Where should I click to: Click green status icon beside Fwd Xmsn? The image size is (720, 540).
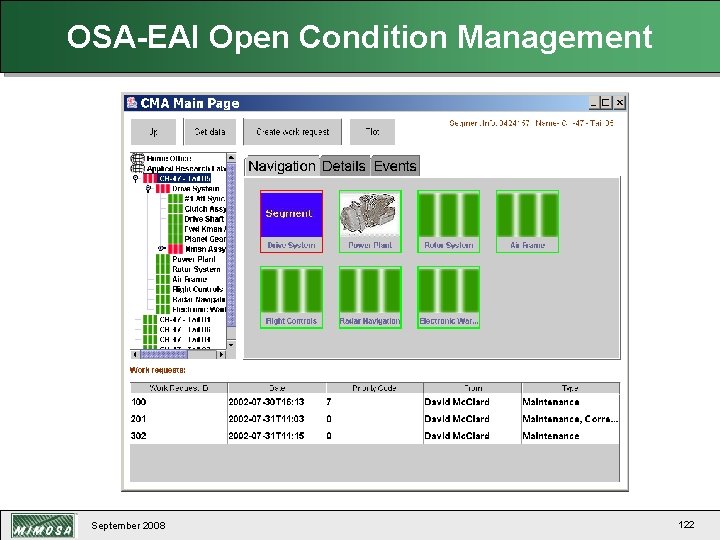[175, 229]
